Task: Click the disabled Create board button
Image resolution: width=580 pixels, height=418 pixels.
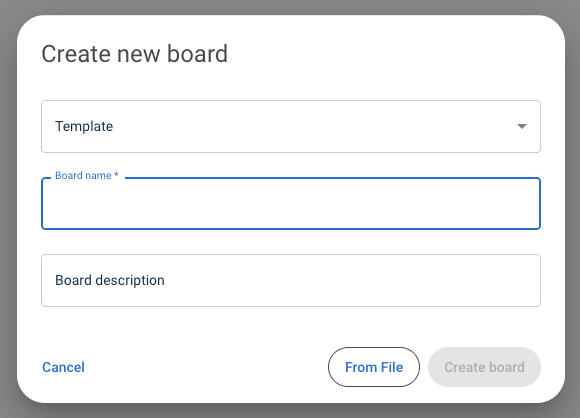Action: click(x=484, y=367)
